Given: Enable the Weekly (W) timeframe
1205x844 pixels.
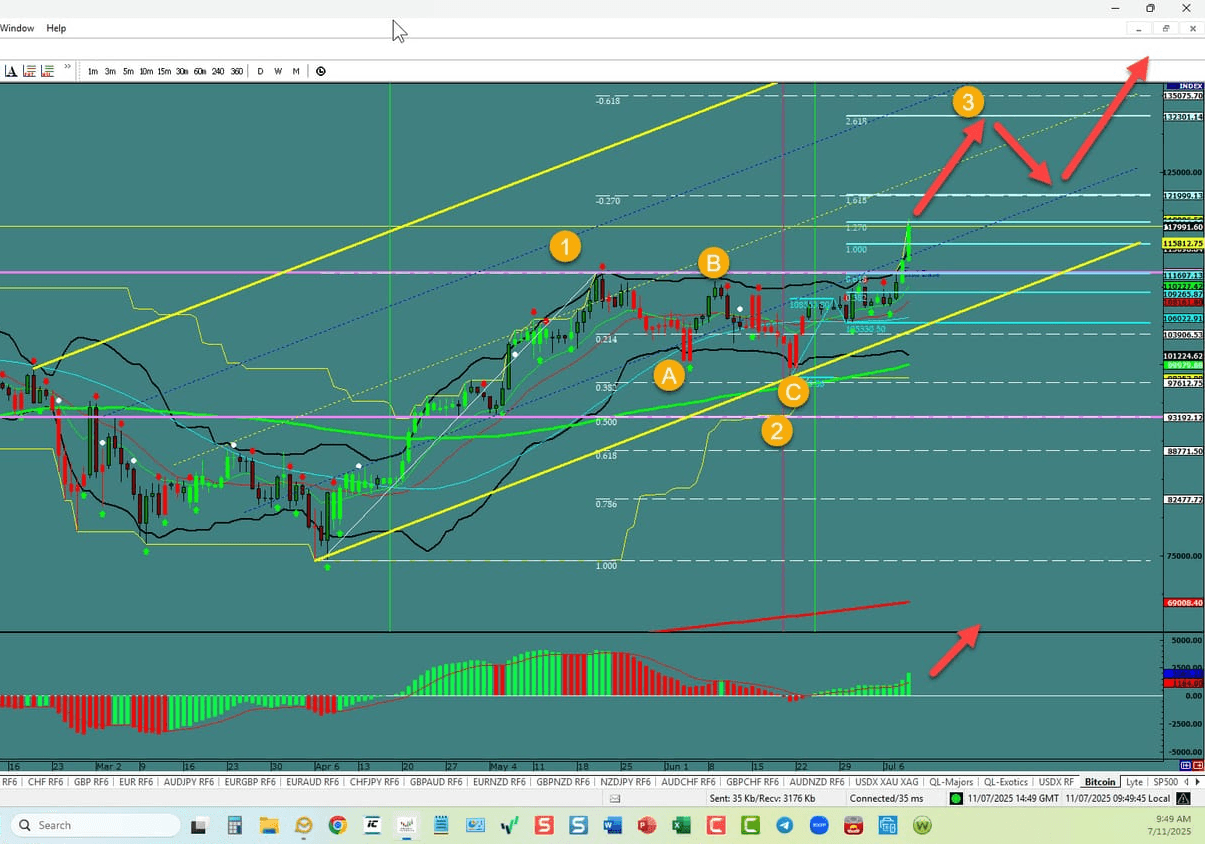Looking at the screenshot, I should pos(277,71).
